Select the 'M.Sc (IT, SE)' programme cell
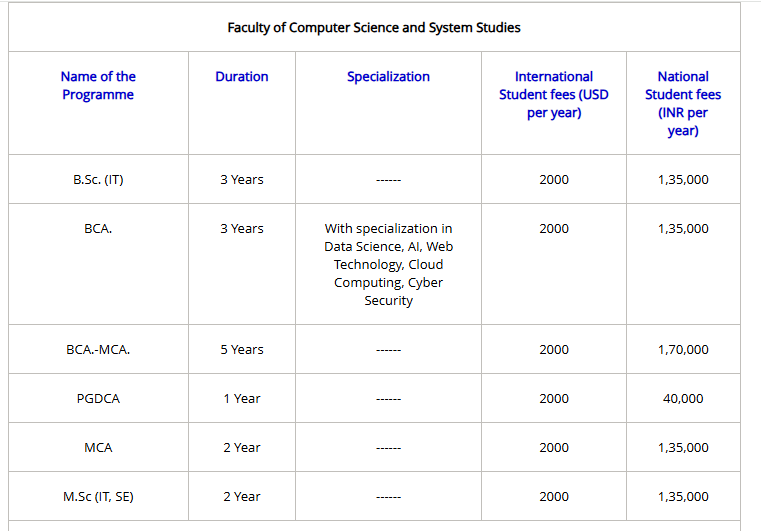Viewport: 761px width, 531px height. click(98, 497)
